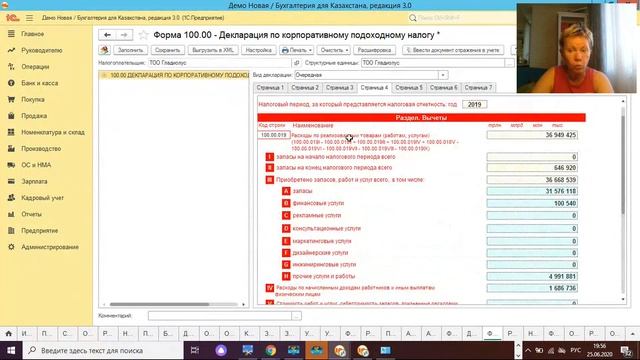Image resolution: width=640 pixels, height=360 pixels.
Task: Click the tax period year field 2019
Action: [x=474, y=104]
